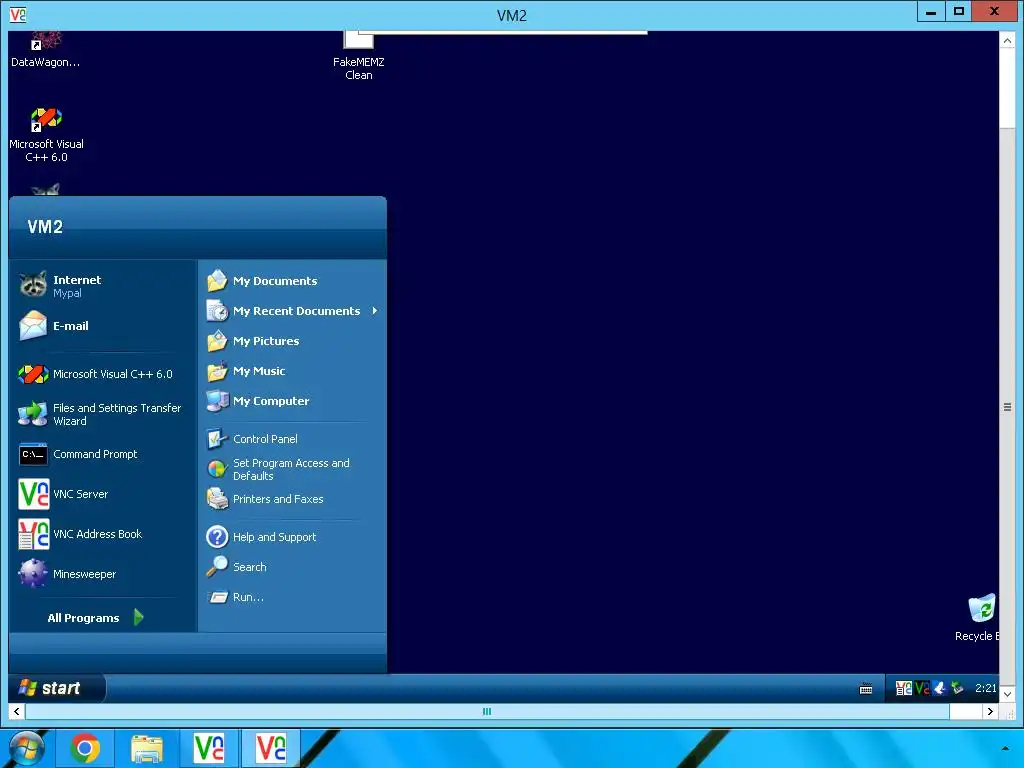Click VM2 user name header in Start menu
The image size is (1024, 768).
click(x=45, y=227)
